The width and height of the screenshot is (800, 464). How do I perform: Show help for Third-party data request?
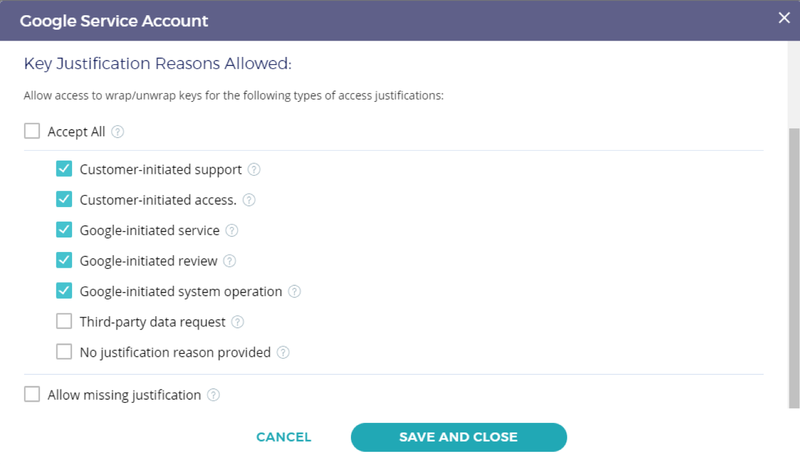pos(238,322)
